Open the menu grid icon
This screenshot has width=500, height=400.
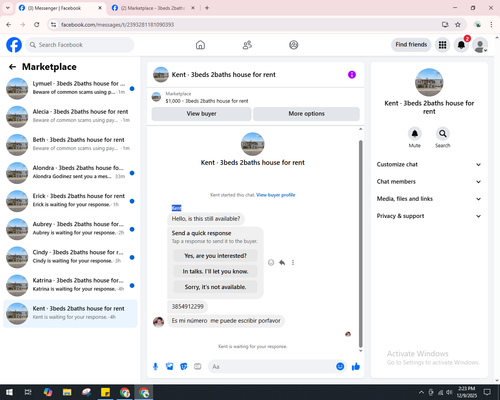tap(442, 45)
